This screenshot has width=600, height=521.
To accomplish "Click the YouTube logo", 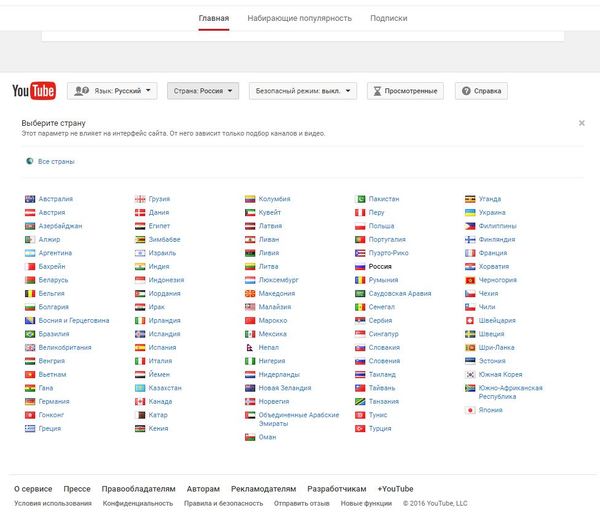I will click(x=33, y=91).
